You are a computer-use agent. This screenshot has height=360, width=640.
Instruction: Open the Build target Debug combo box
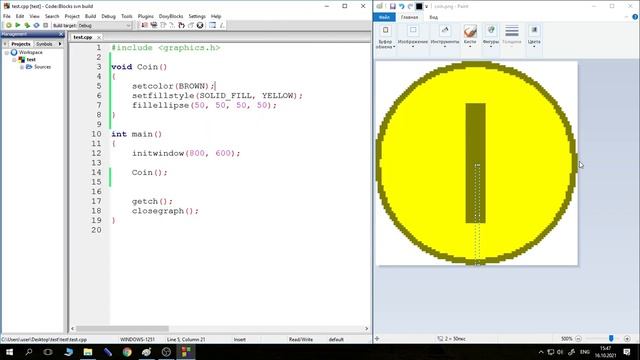104,25
